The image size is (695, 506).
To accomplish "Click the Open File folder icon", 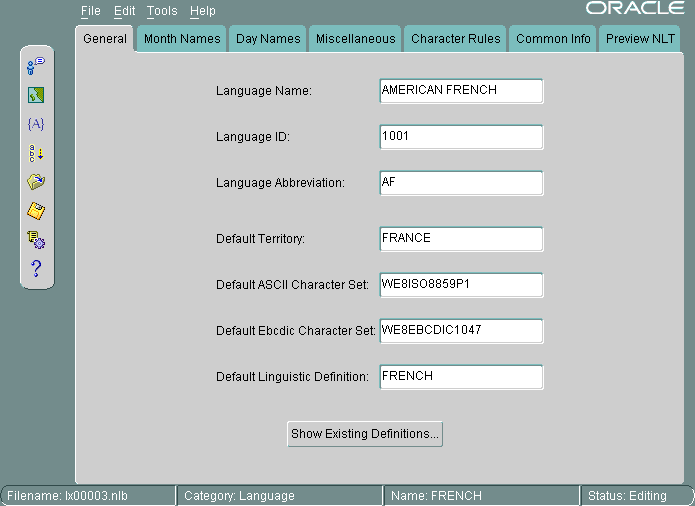I will pyautogui.click(x=36, y=182).
